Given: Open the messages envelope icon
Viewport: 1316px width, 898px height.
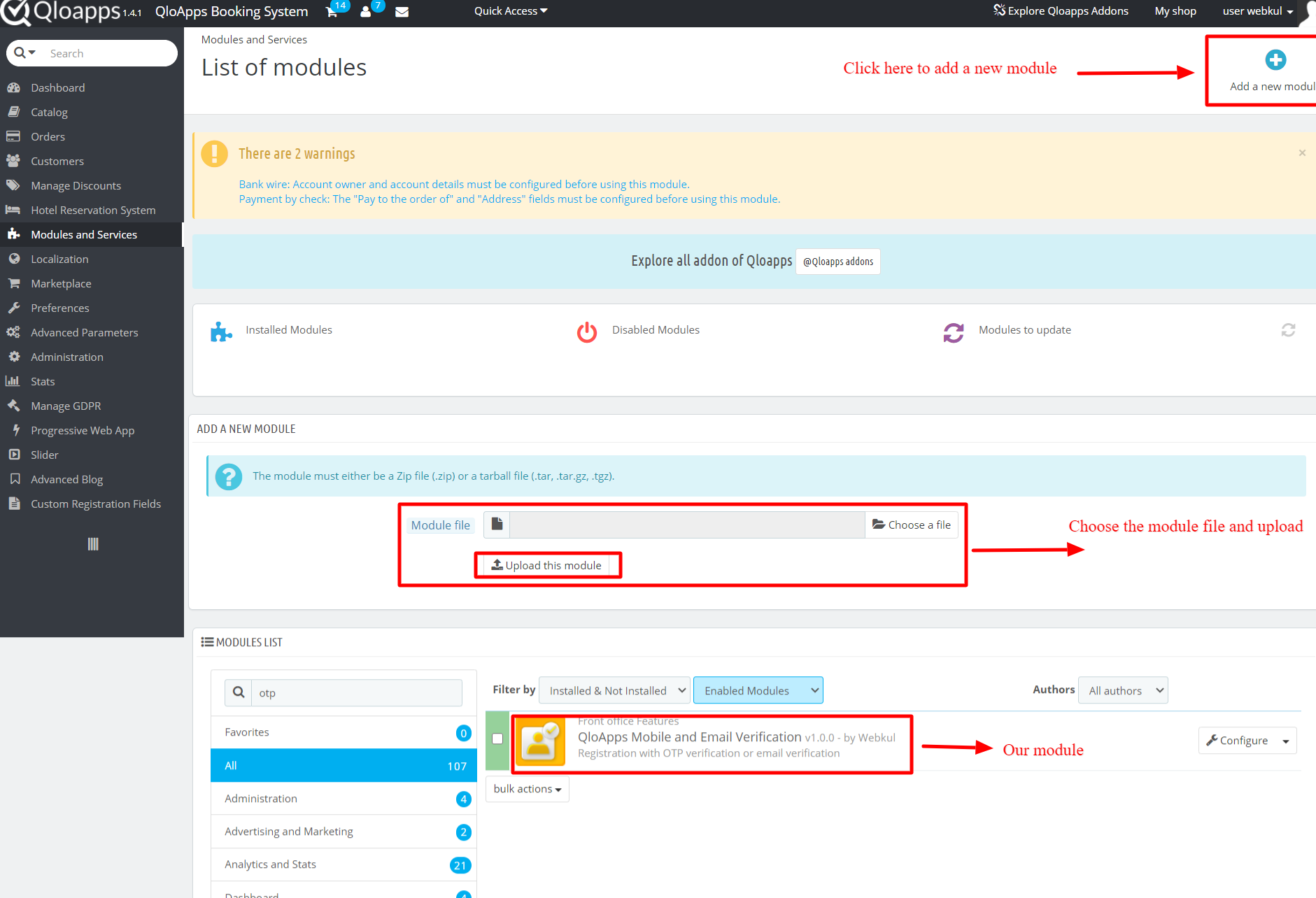Looking at the screenshot, I should 402,12.
